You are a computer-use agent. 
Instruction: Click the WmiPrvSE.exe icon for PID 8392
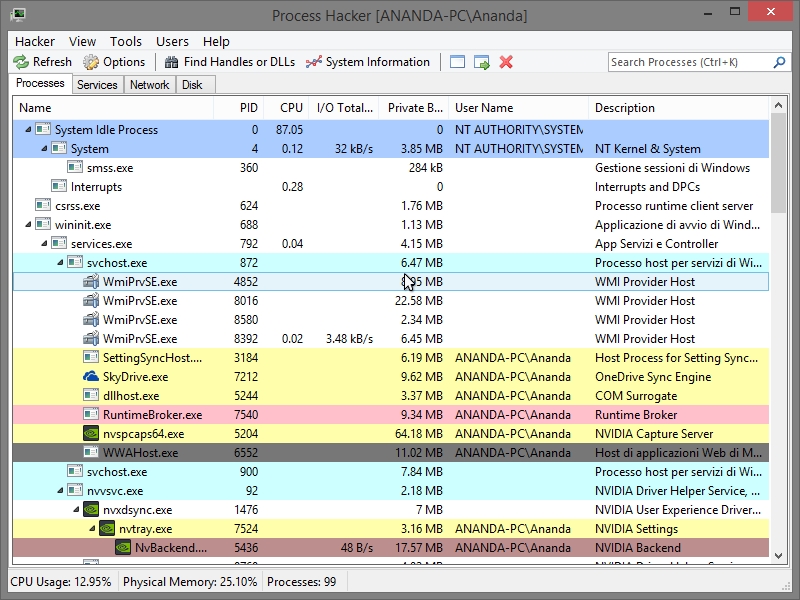click(x=91, y=338)
